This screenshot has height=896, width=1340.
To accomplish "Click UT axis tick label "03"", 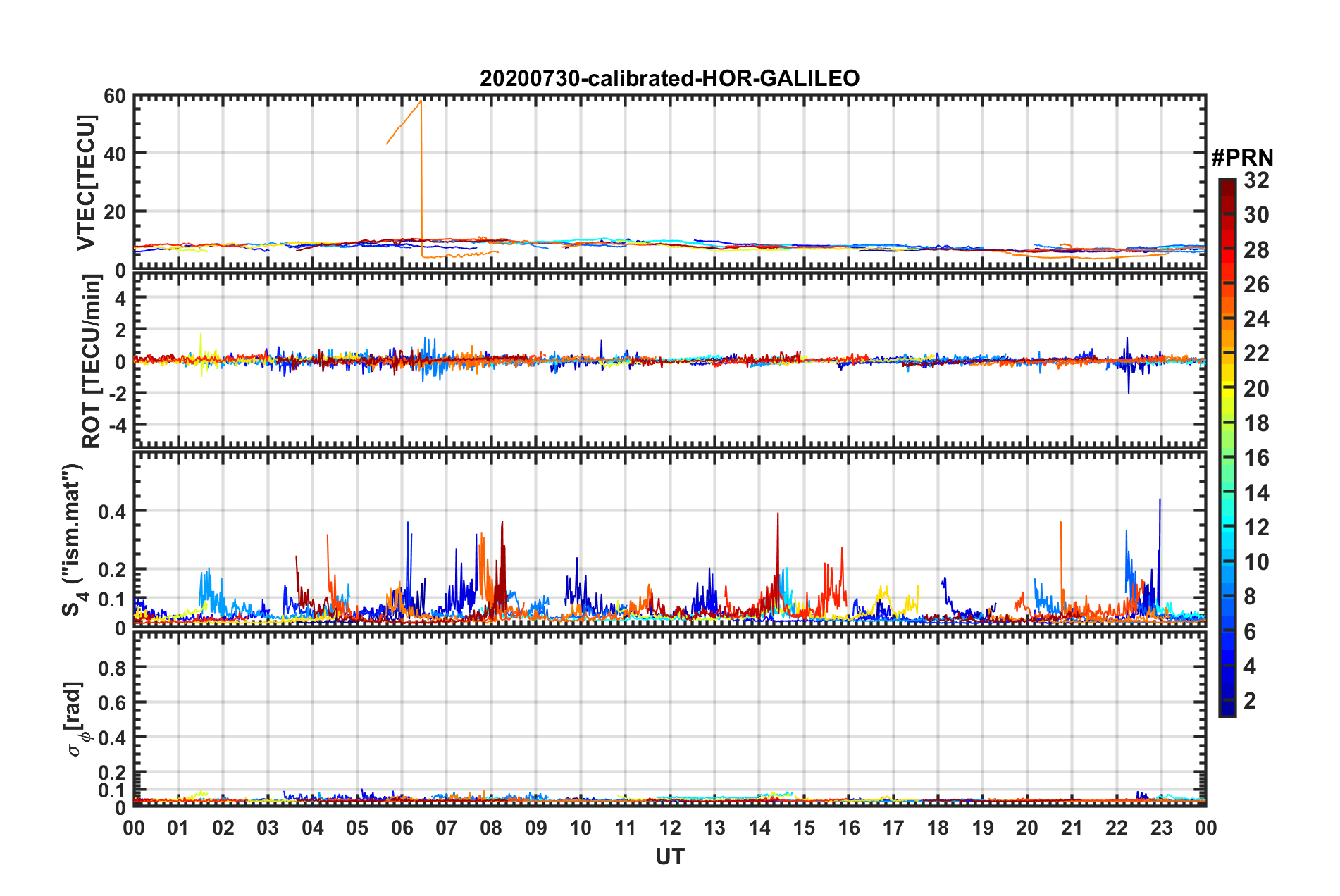I will (x=268, y=828).
